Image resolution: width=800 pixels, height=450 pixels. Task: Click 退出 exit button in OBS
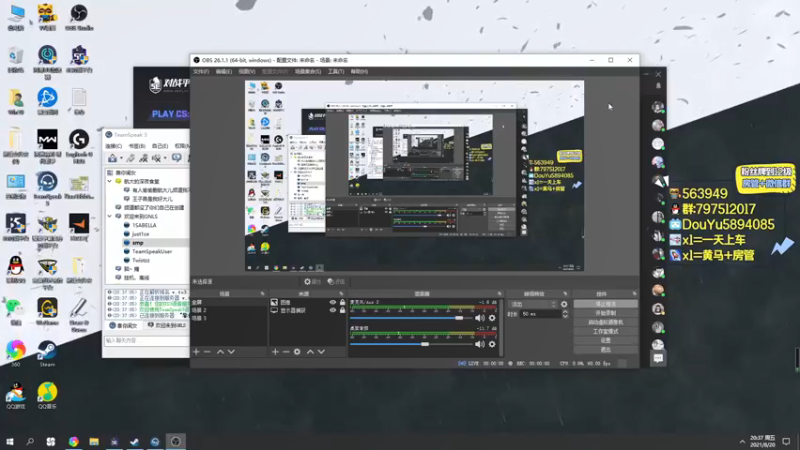click(x=605, y=349)
